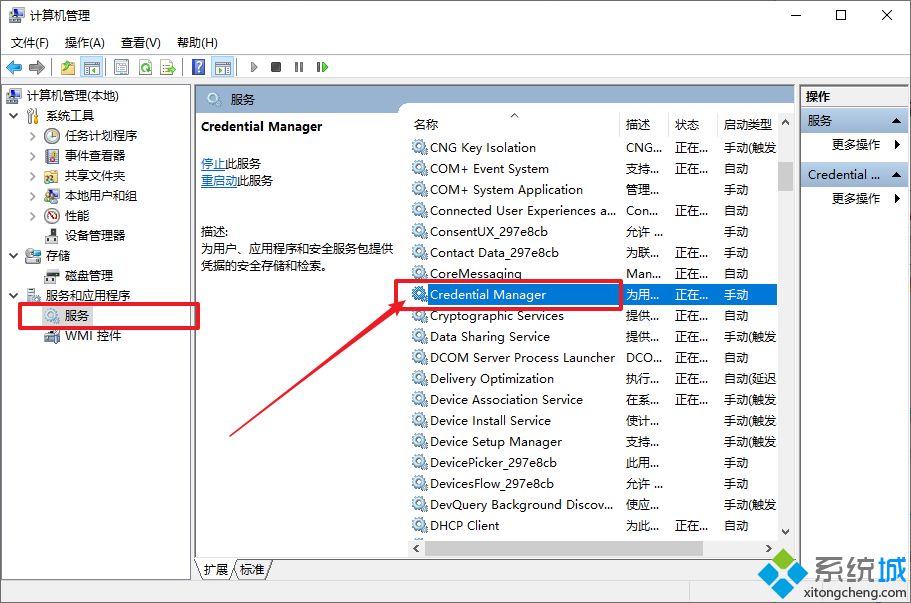This screenshot has width=911, height=603.
Task: Switch to the 标准 tab
Action: point(252,569)
